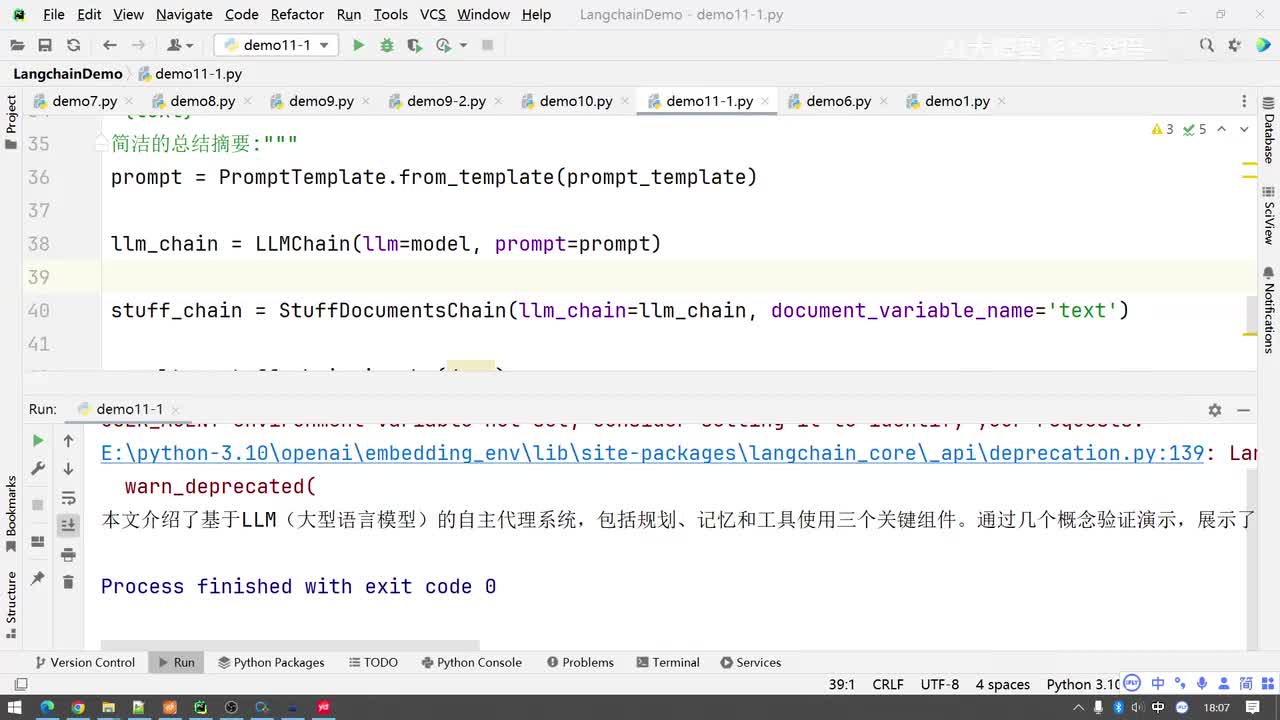Click the 39:1 cursor position indicator
The image size is (1280, 720).
[x=842, y=684]
